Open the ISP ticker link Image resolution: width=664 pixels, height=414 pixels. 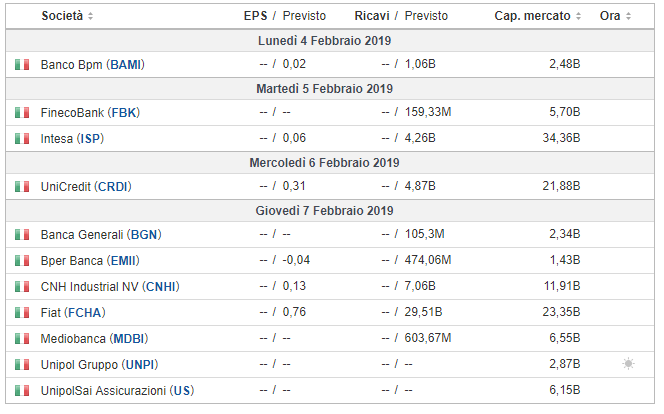click(90, 138)
